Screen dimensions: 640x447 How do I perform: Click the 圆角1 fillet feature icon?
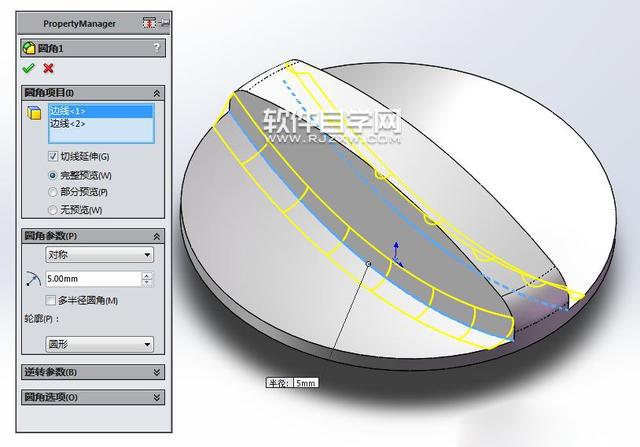pyautogui.click(x=29, y=48)
